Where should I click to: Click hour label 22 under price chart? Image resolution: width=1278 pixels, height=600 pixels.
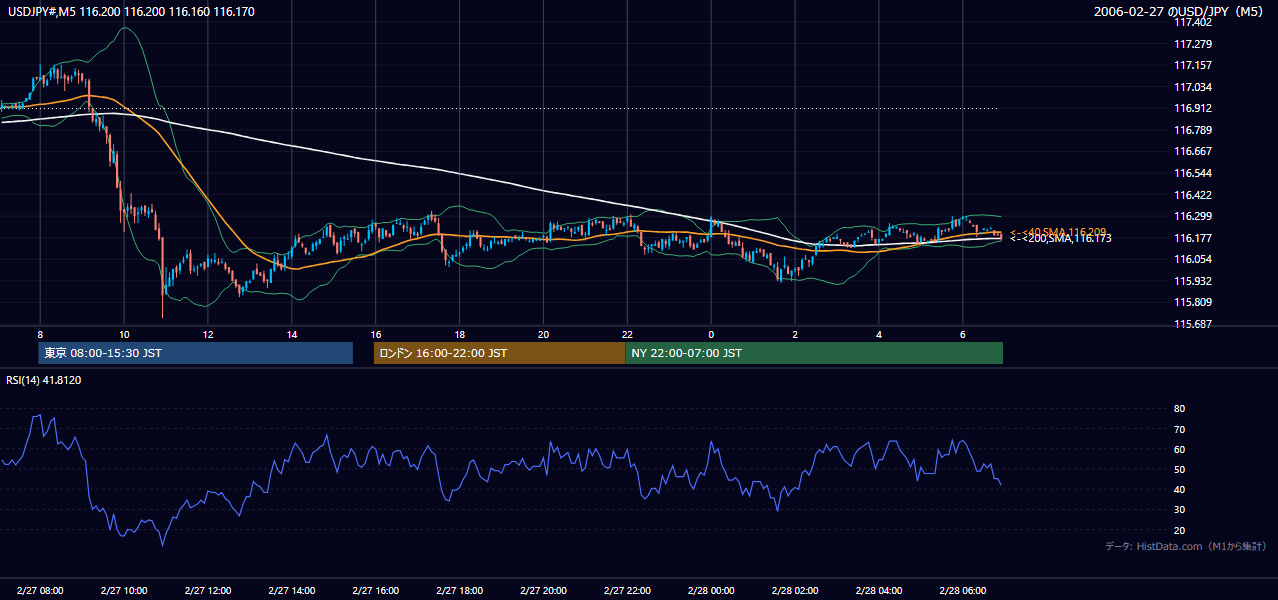tap(627, 333)
